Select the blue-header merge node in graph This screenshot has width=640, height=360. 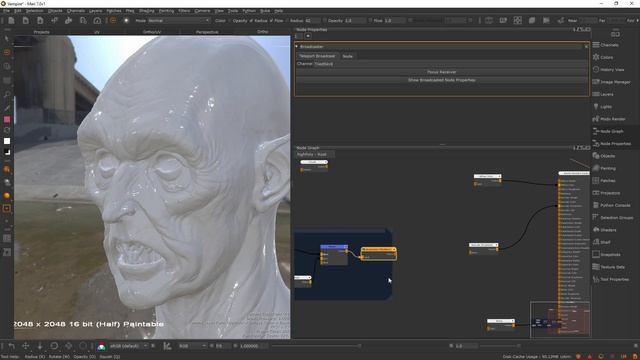point(334,255)
